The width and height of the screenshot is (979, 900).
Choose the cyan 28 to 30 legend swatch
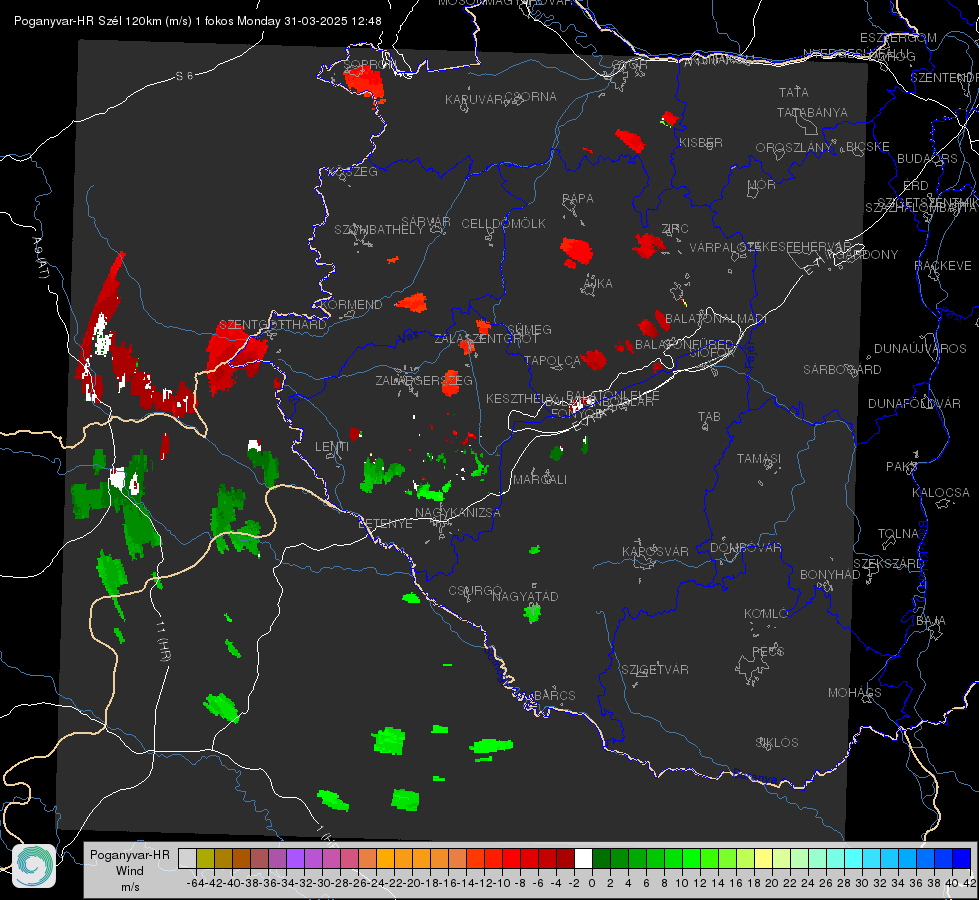click(x=854, y=858)
